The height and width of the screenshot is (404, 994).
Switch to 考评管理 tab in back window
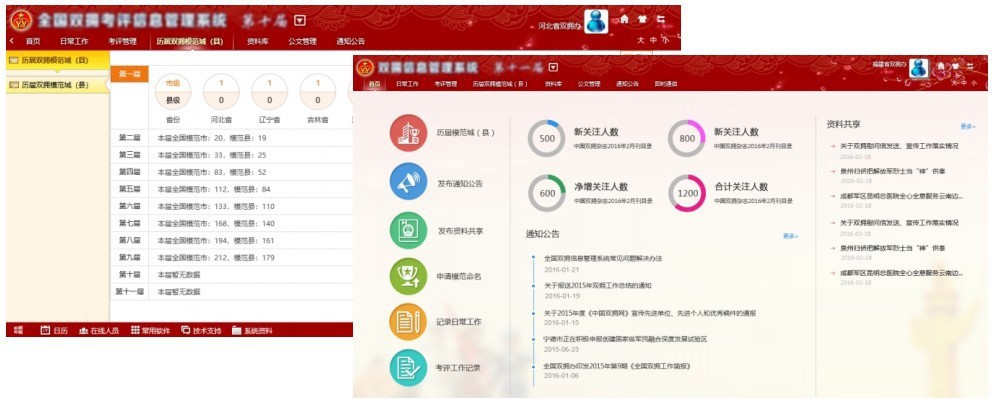coord(122,41)
